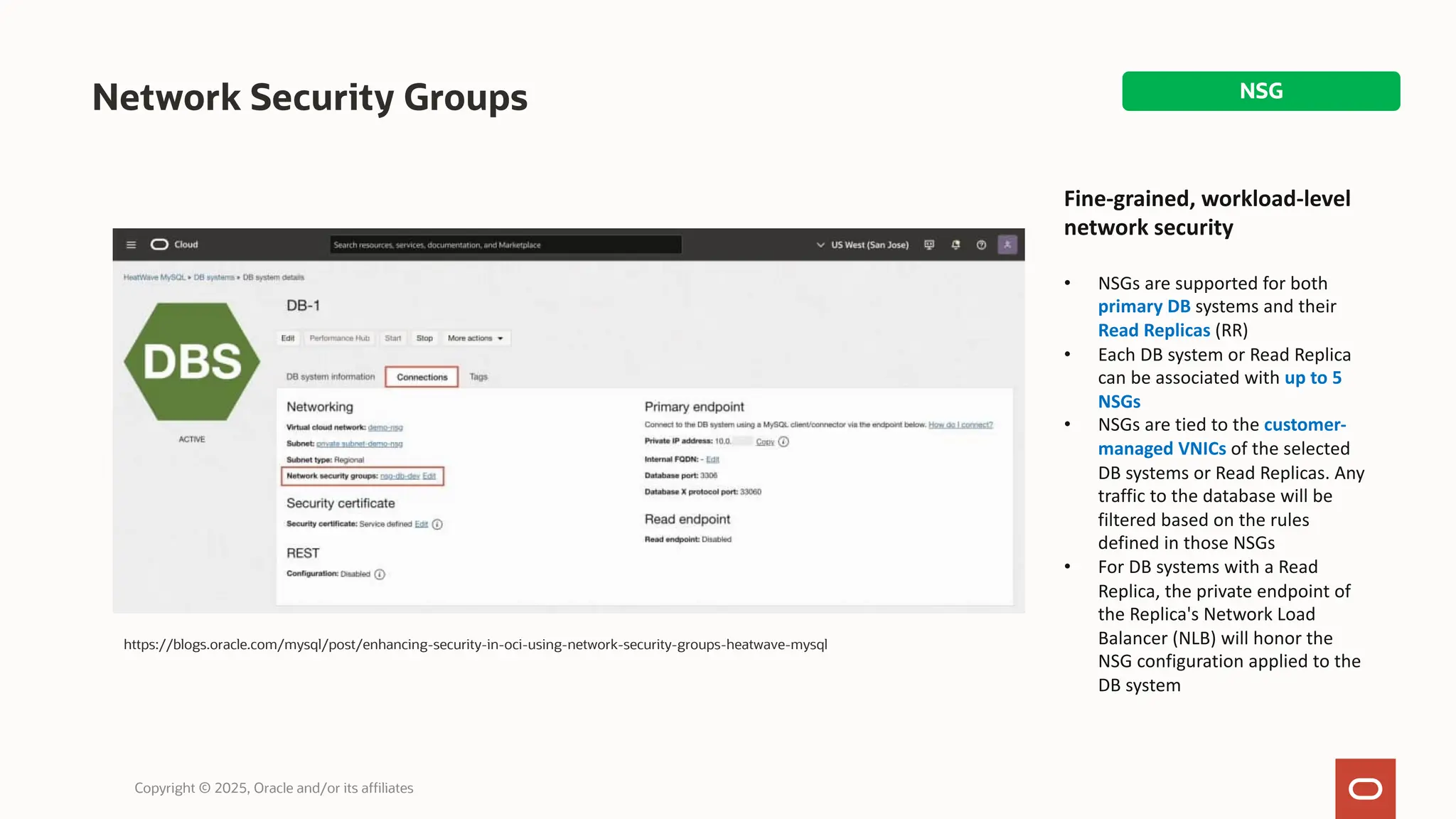Open the hamburger navigation menu
Screen dimensions: 1456x819
131,245
